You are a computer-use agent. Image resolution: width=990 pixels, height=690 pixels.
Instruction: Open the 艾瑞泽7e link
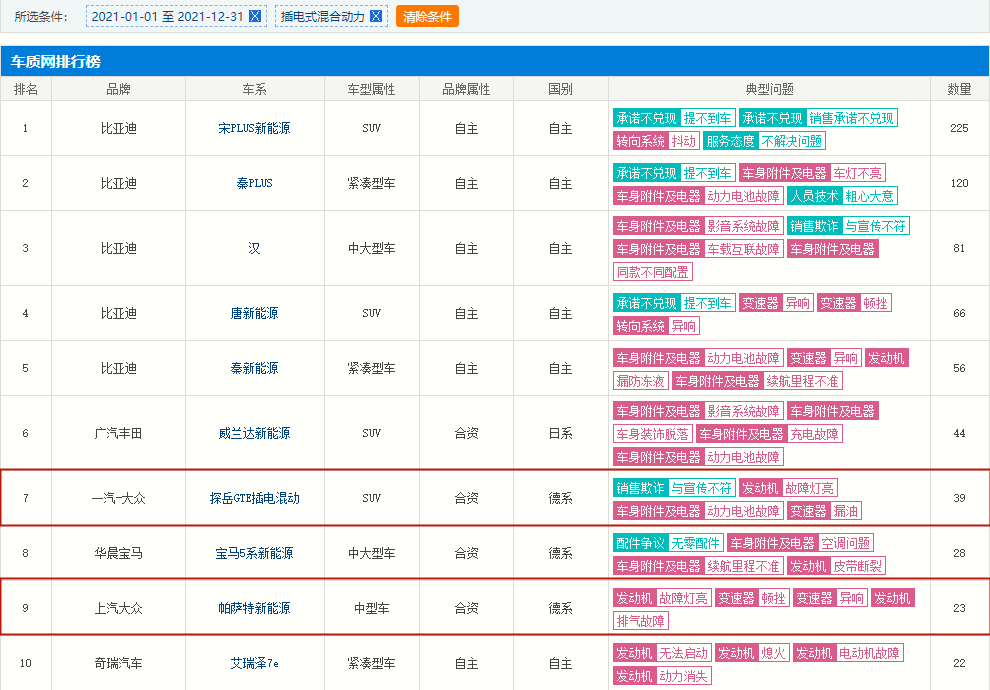tap(254, 663)
